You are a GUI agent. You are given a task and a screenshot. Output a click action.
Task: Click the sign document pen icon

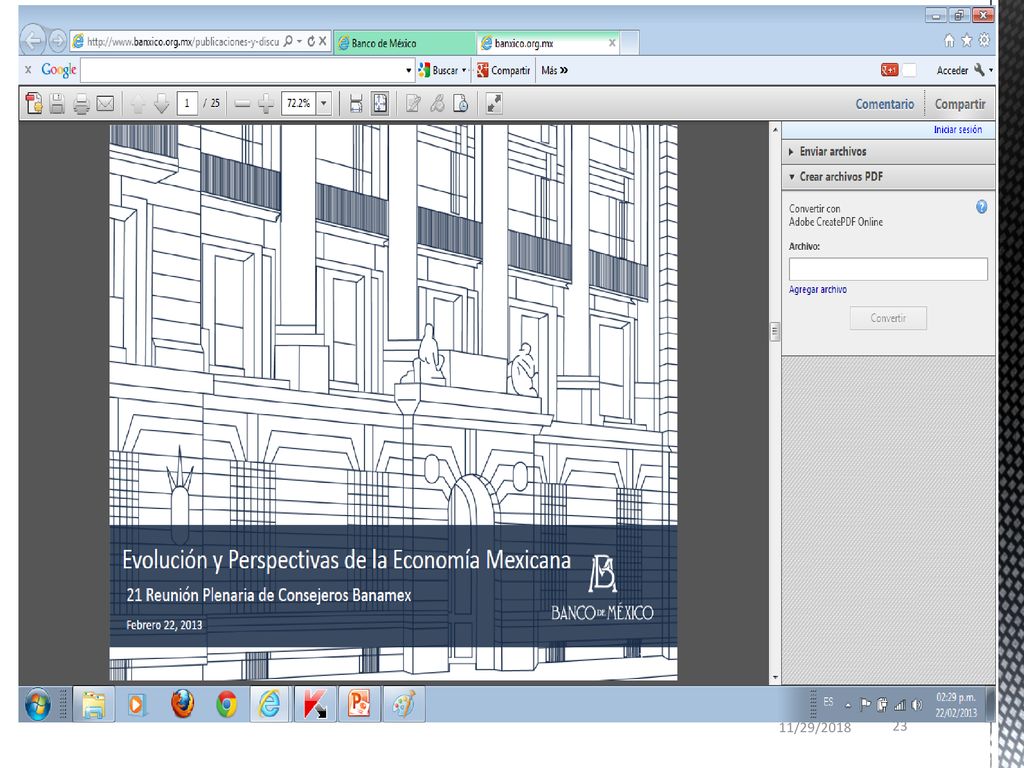point(413,103)
